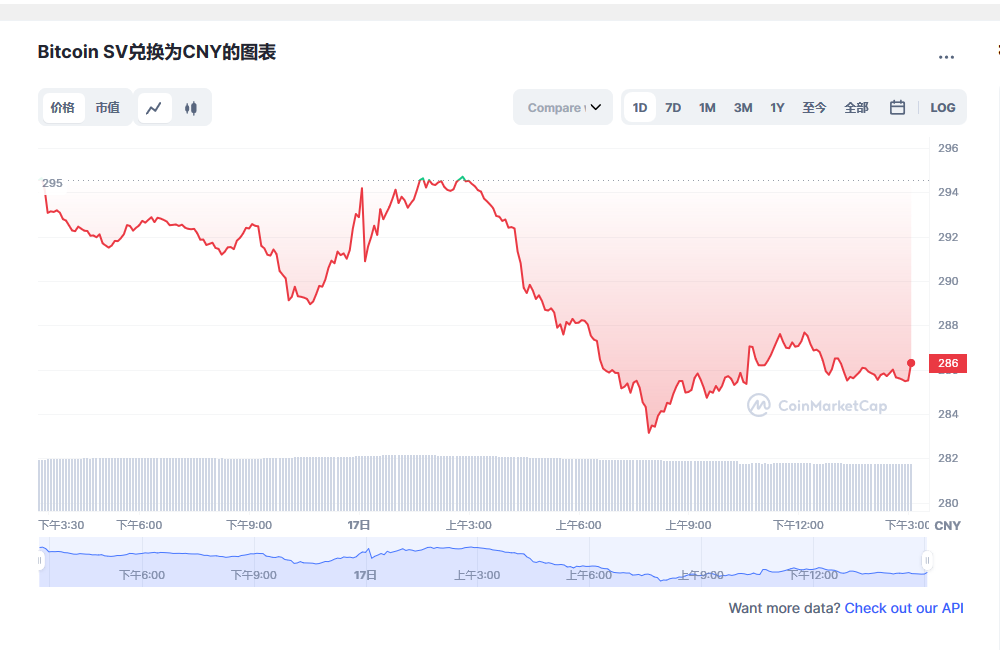Click the 296 y-axis value
The height and width of the screenshot is (650, 1000).
click(948, 148)
